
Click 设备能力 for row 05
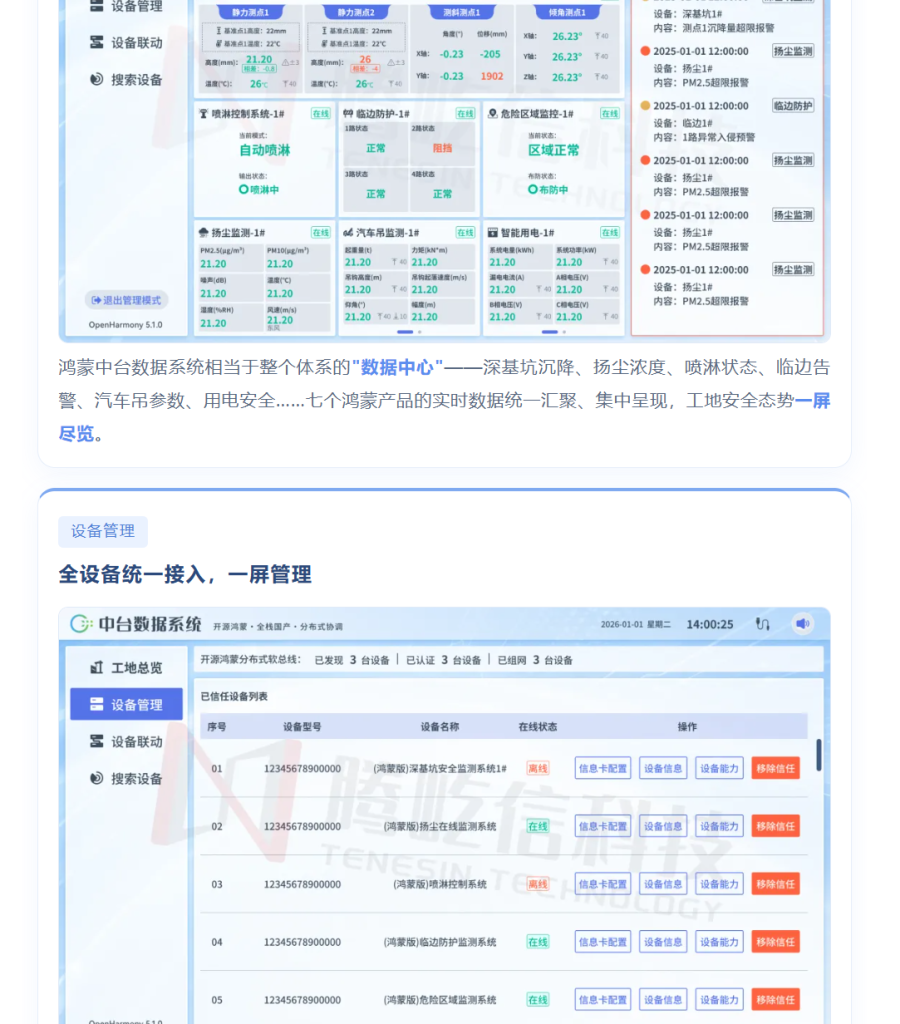(x=719, y=1000)
